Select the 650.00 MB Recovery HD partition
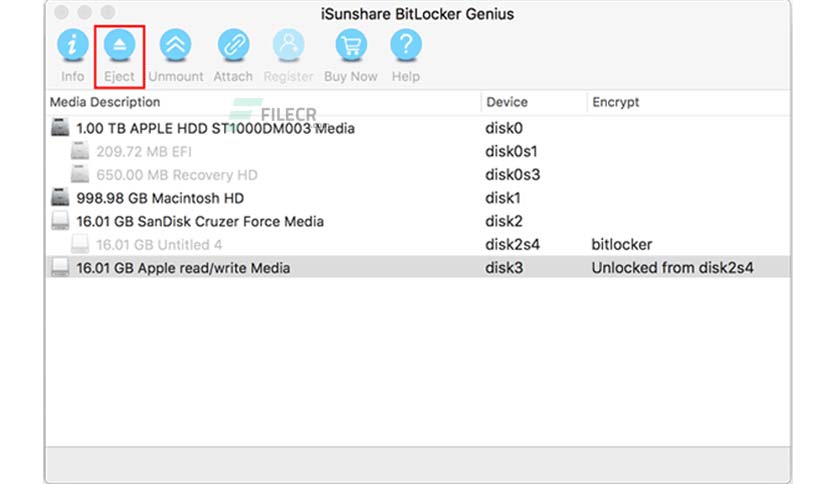The image size is (836, 484). [419, 175]
